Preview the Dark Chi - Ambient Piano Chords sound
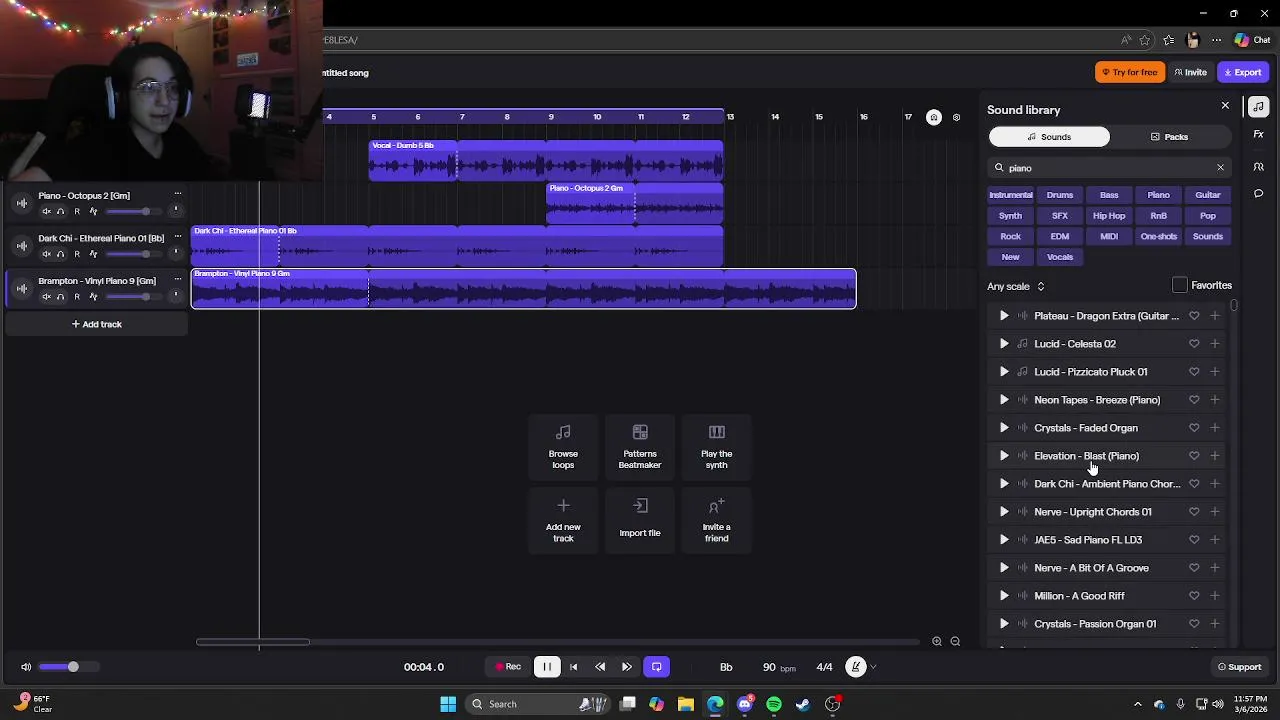This screenshot has height=720, width=1280. click(x=1004, y=484)
